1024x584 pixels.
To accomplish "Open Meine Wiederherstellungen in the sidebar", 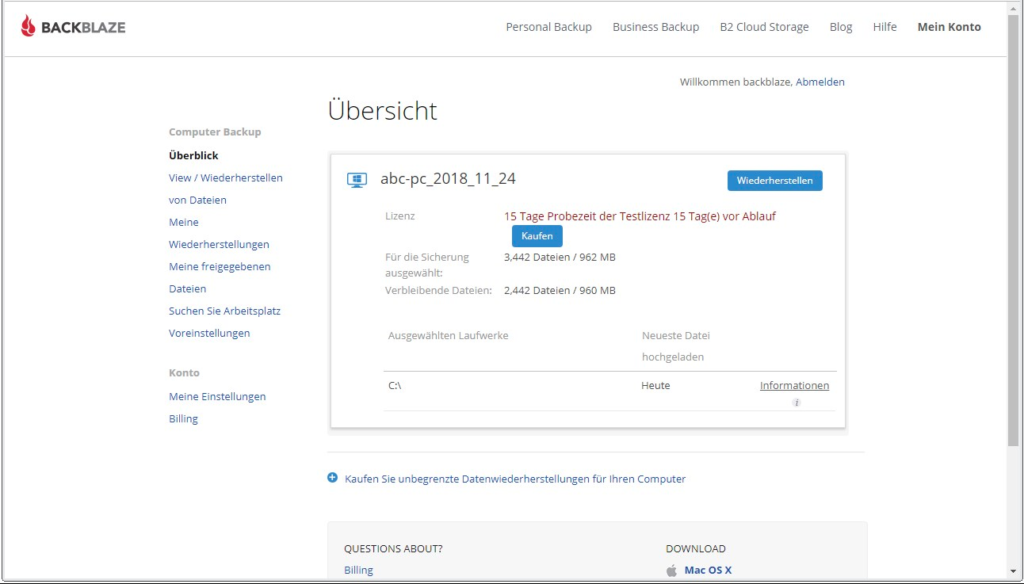I will (219, 233).
